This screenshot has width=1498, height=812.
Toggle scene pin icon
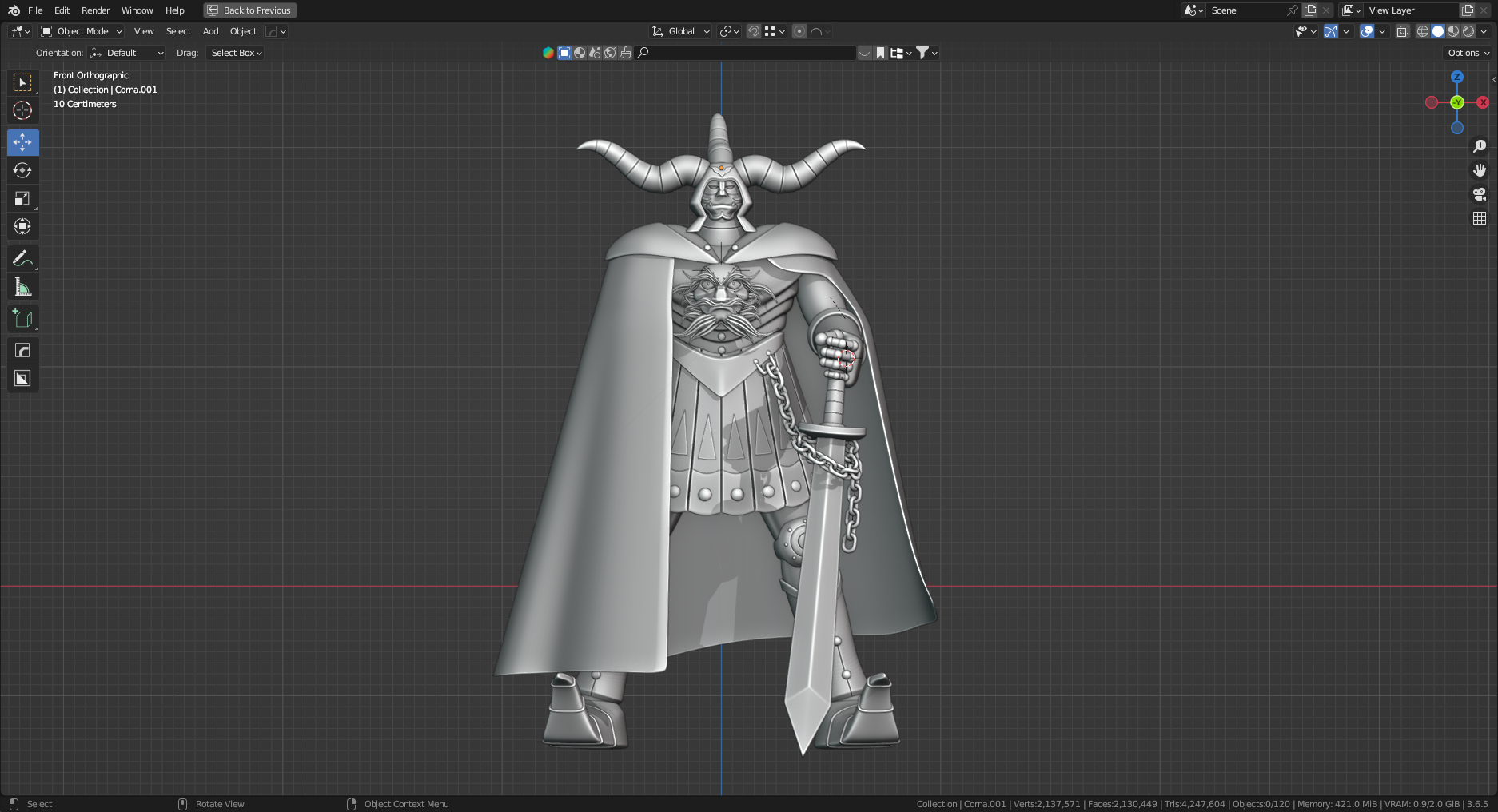(x=1292, y=10)
